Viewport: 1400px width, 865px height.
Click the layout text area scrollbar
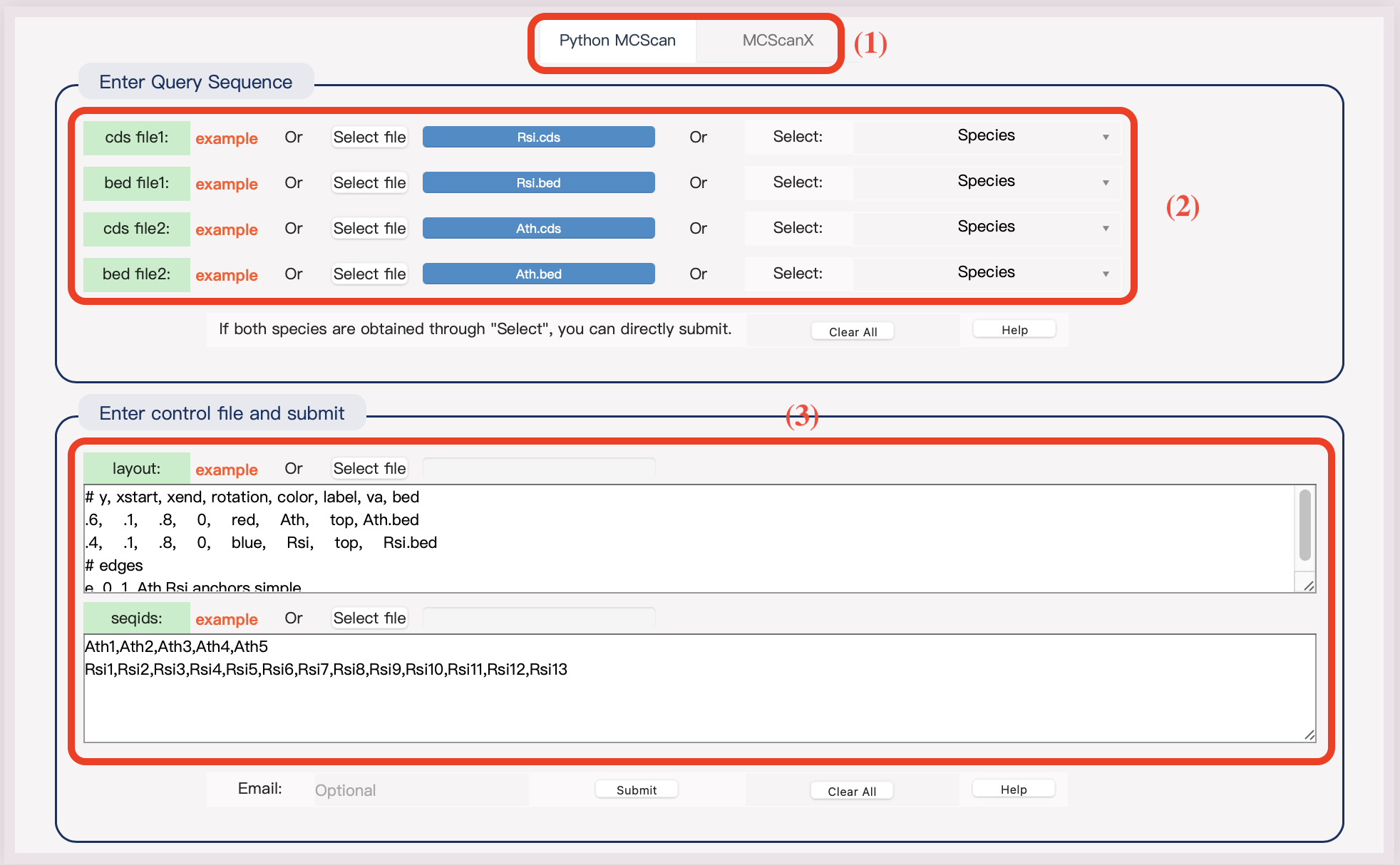[x=1304, y=526]
